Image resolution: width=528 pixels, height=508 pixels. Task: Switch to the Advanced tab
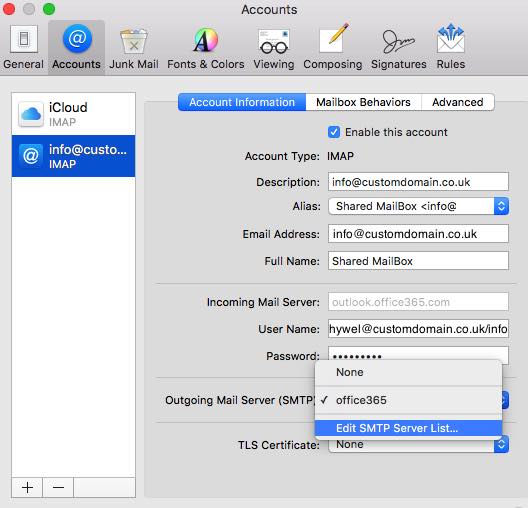(458, 102)
